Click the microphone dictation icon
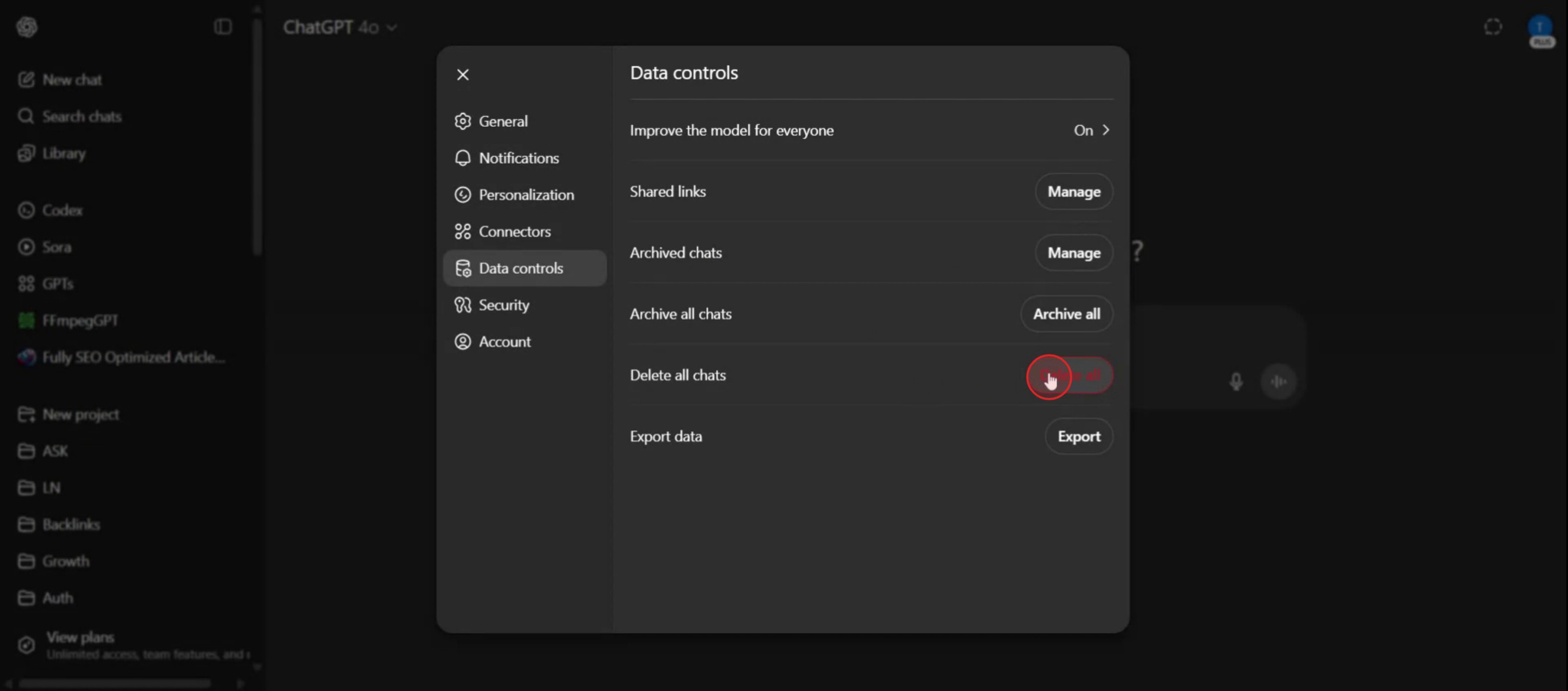 1235,382
